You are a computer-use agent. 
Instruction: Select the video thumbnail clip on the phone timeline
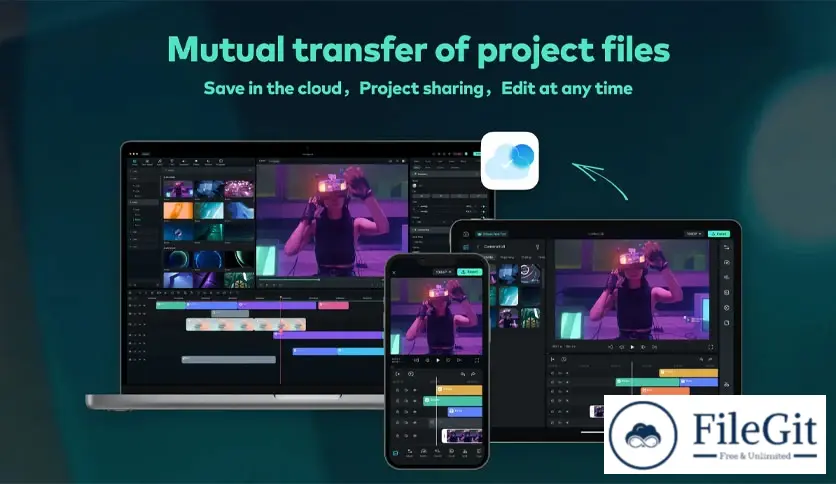[x=462, y=436]
